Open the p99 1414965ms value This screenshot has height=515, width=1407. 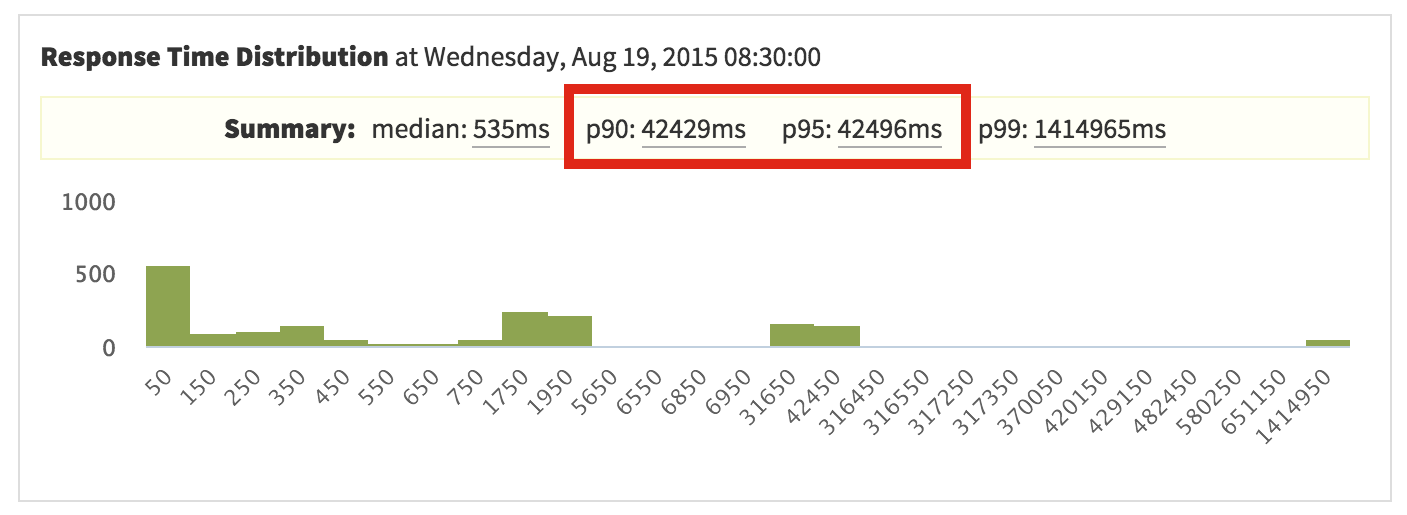[1099, 130]
